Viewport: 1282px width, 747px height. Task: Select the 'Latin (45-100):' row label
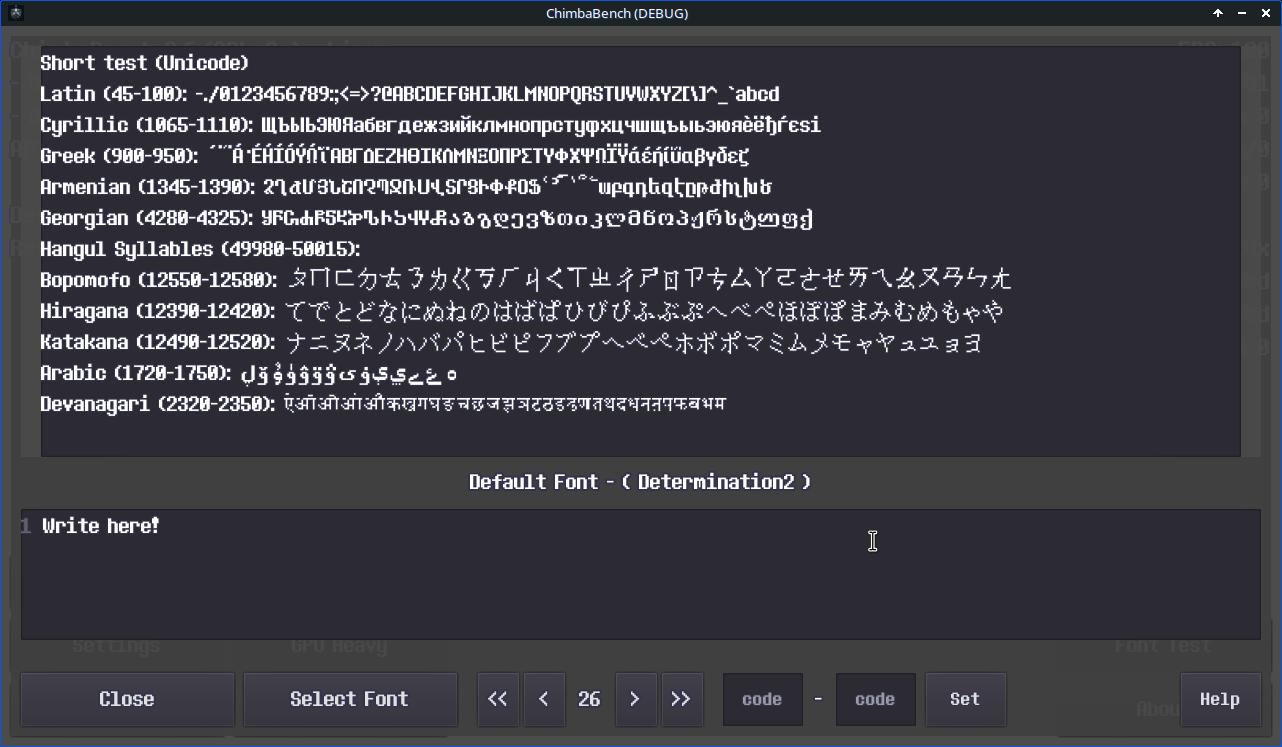tap(114, 94)
